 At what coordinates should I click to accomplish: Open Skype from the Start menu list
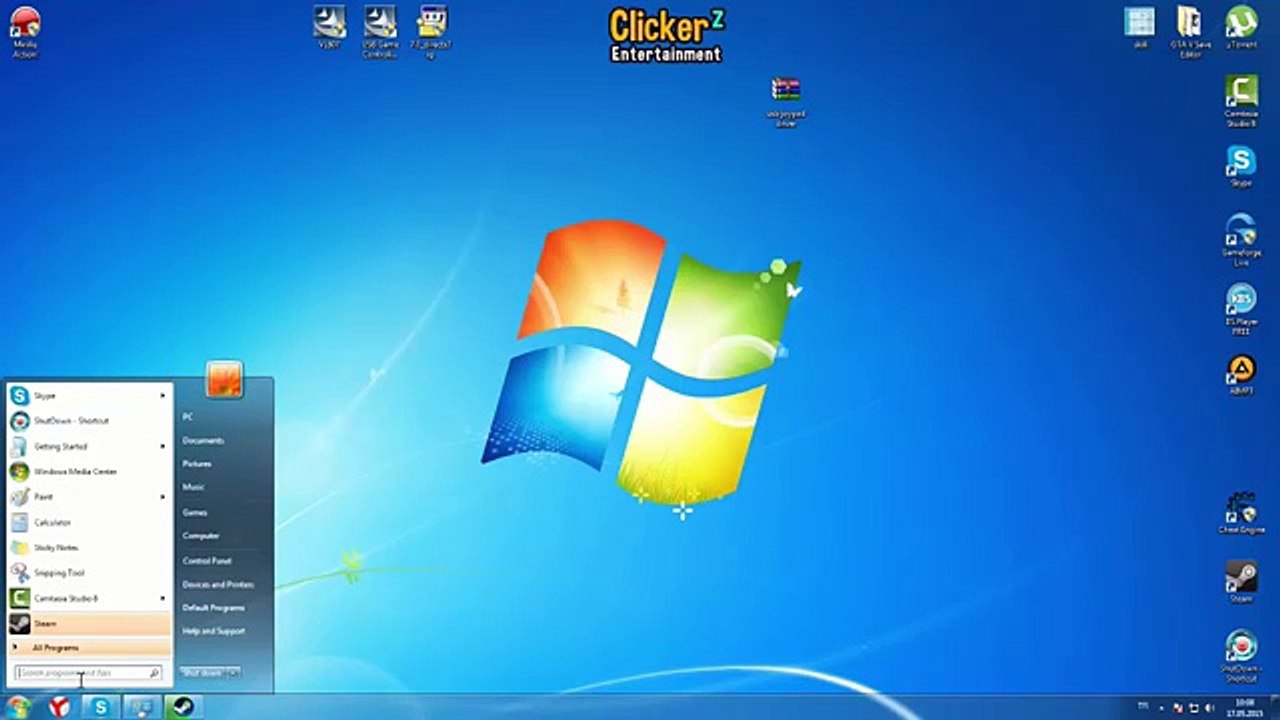89,396
